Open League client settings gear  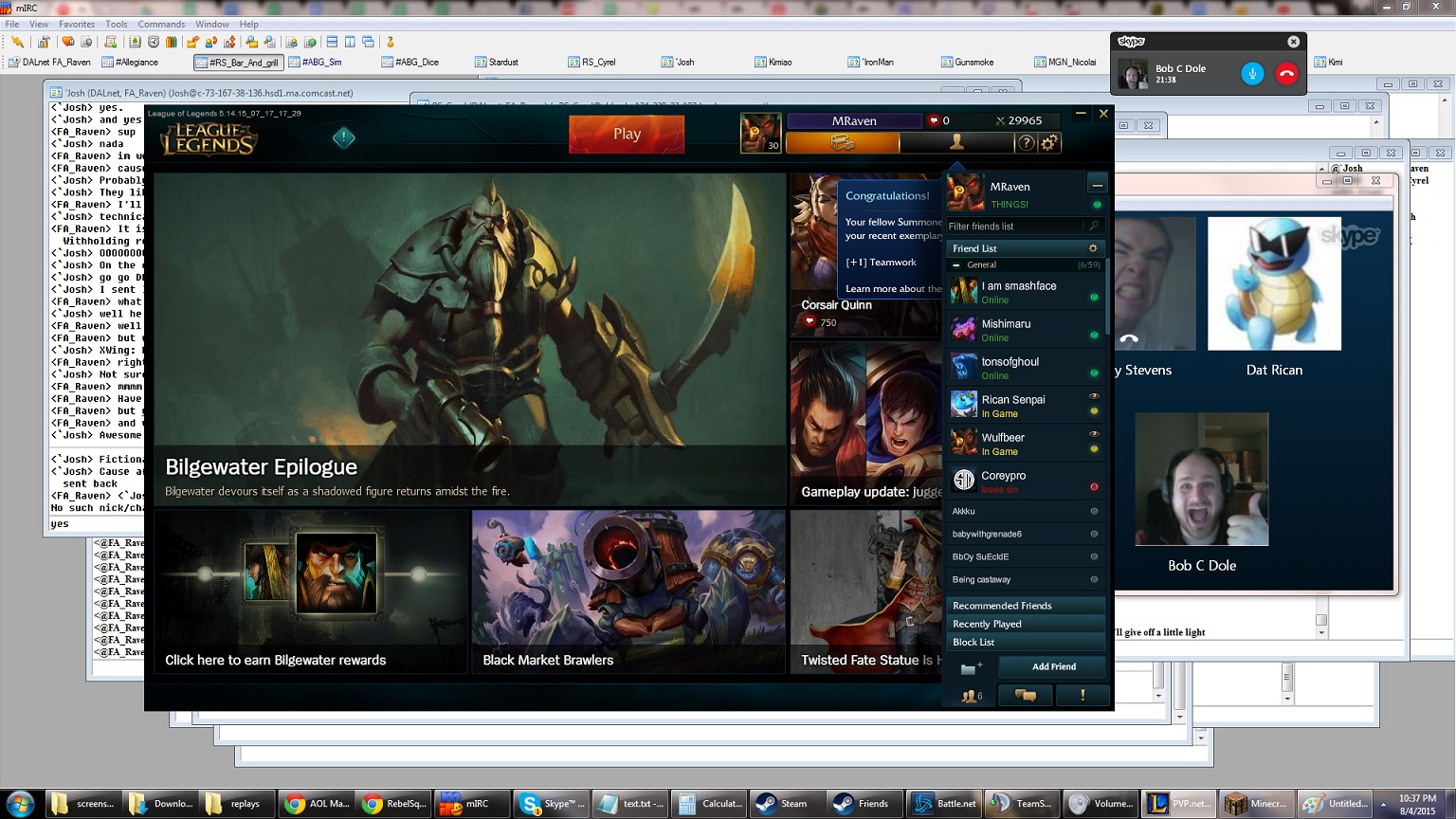1048,143
